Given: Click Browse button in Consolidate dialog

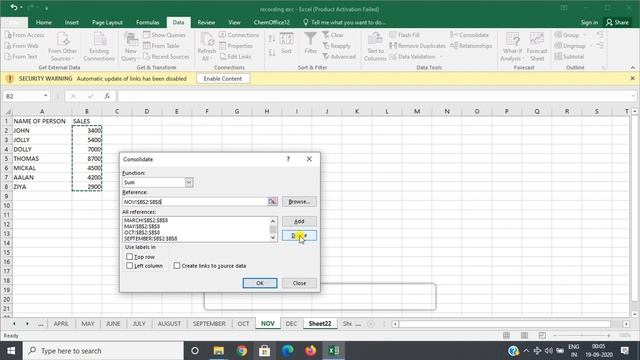Looking at the screenshot, I should coord(299,202).
